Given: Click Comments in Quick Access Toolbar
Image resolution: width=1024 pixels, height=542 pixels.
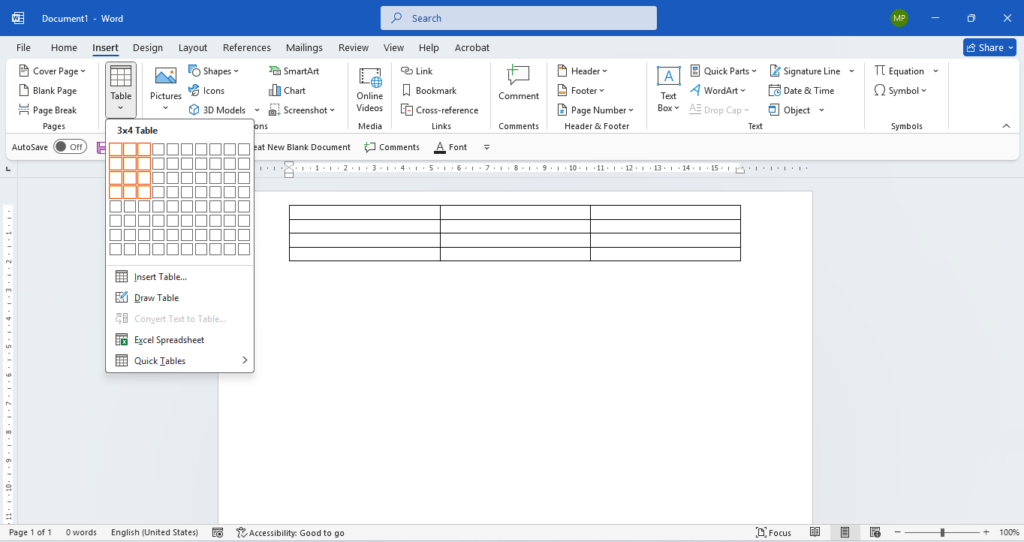Looking at the screenshot, I should coord(392,148).
